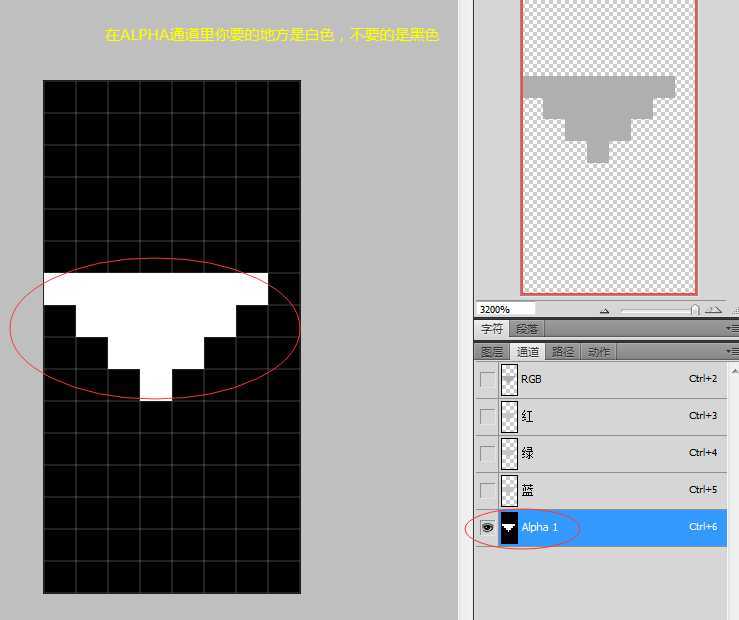Select the 绿 channel name
The image size is (739, 620).
click(527, 453)
